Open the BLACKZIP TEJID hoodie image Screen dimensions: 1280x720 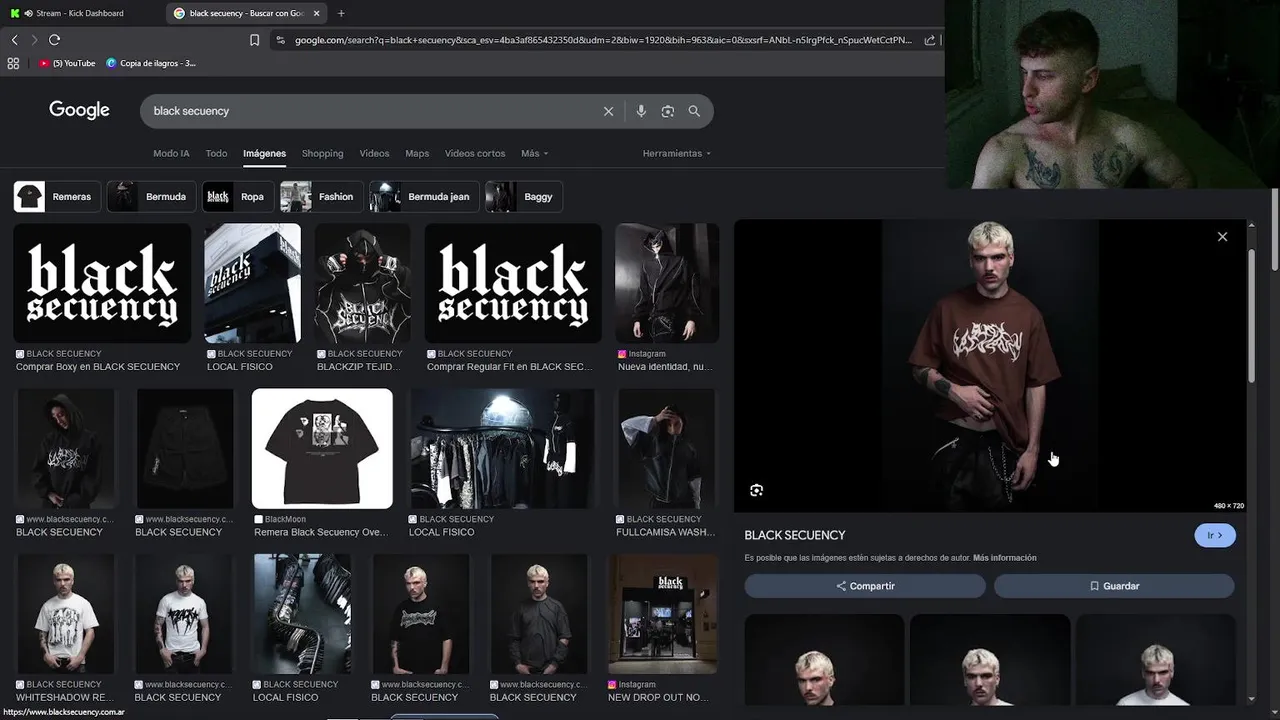[362, 283]
